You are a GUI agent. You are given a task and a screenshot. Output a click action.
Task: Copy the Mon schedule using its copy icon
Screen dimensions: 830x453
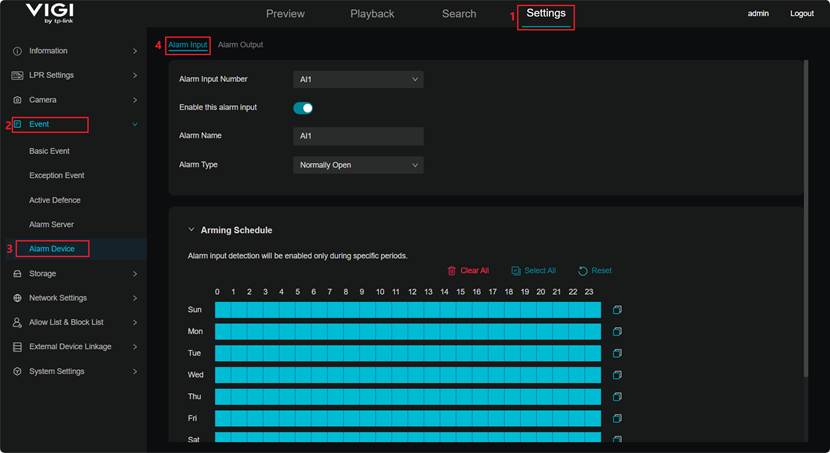pyautogui.click(x=617, y=332)
